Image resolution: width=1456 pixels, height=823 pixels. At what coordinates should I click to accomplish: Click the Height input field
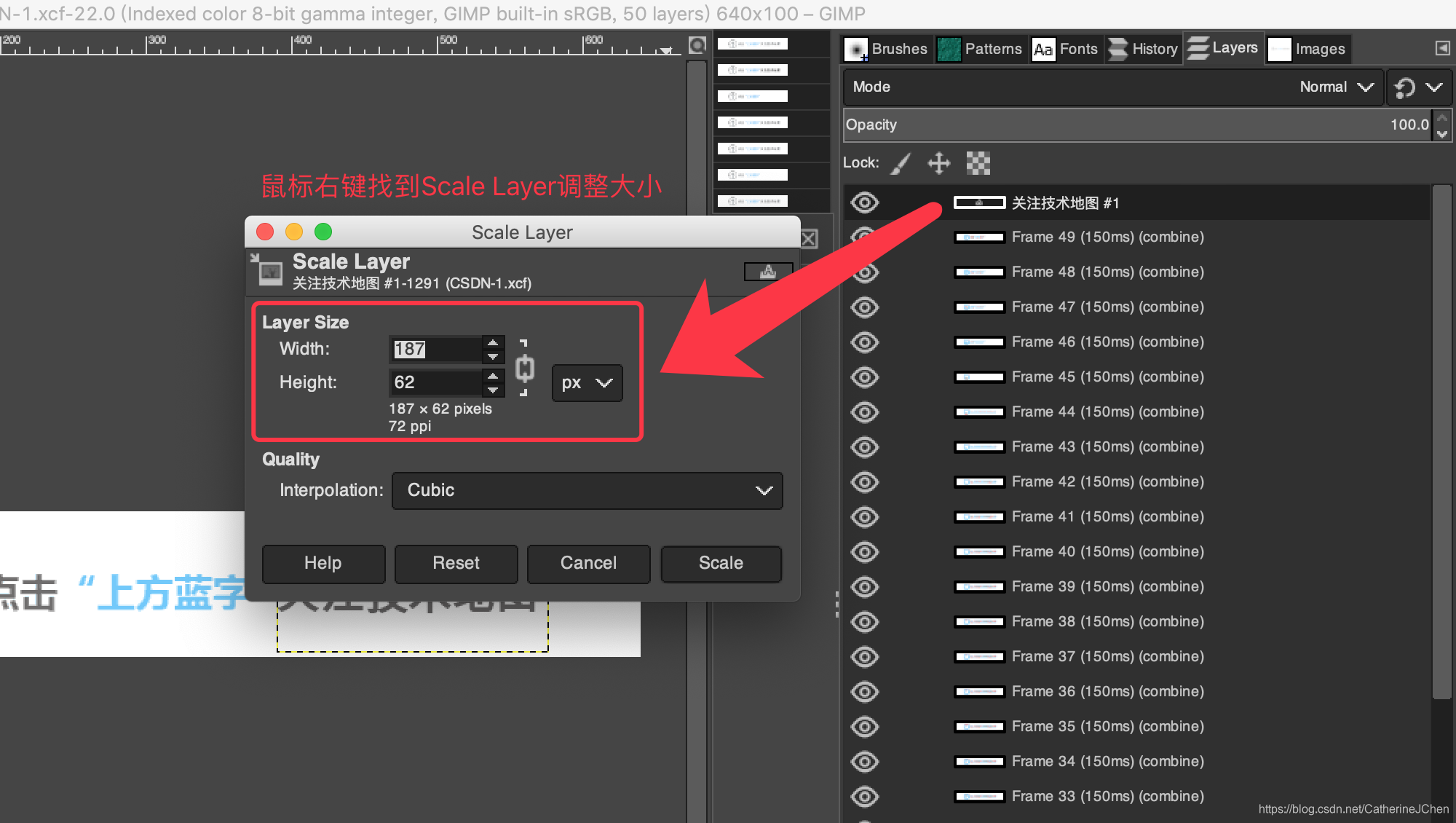click(x=435, y=382)
